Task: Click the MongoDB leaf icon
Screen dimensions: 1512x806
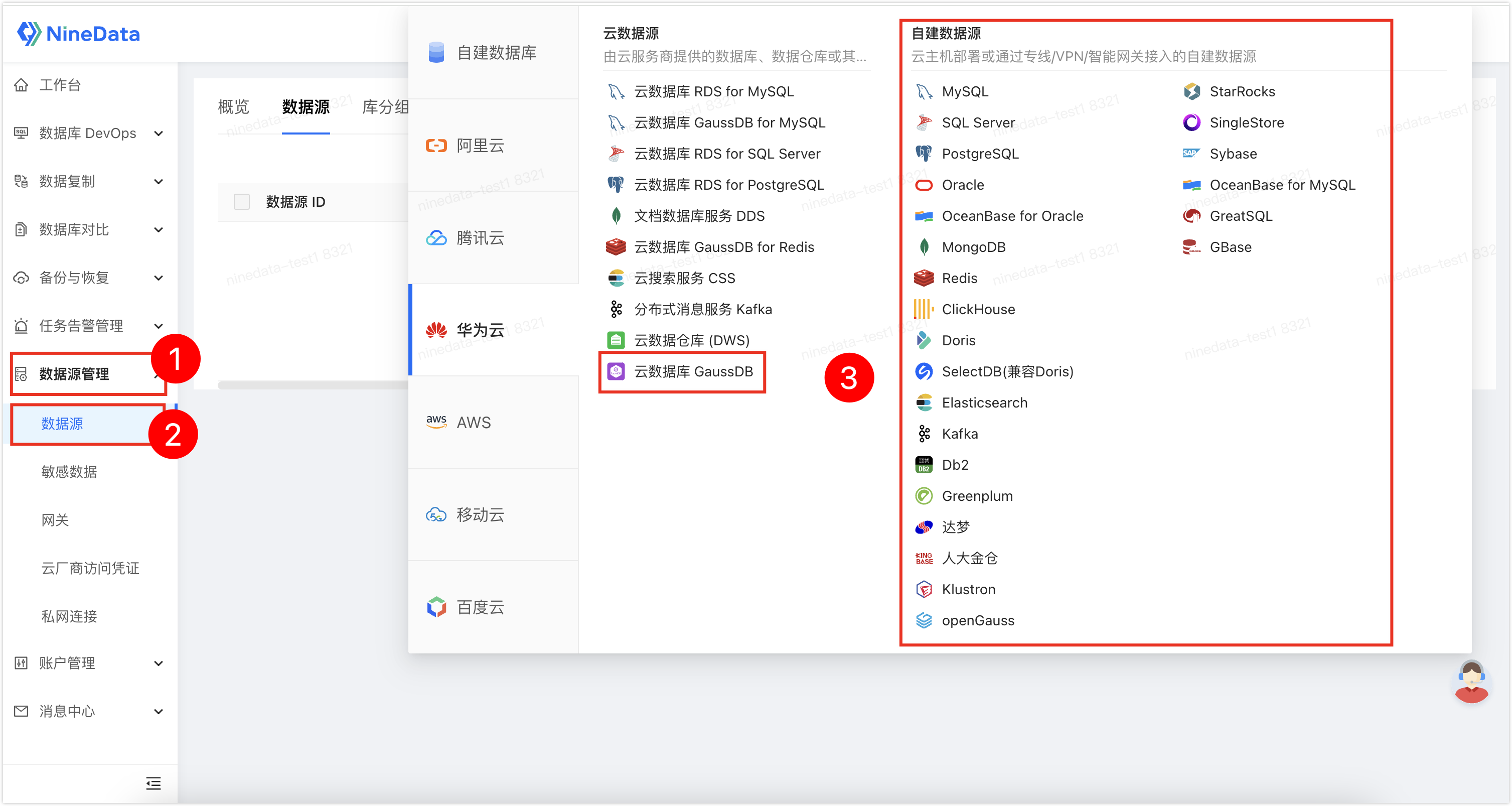Action: (924, 247)
